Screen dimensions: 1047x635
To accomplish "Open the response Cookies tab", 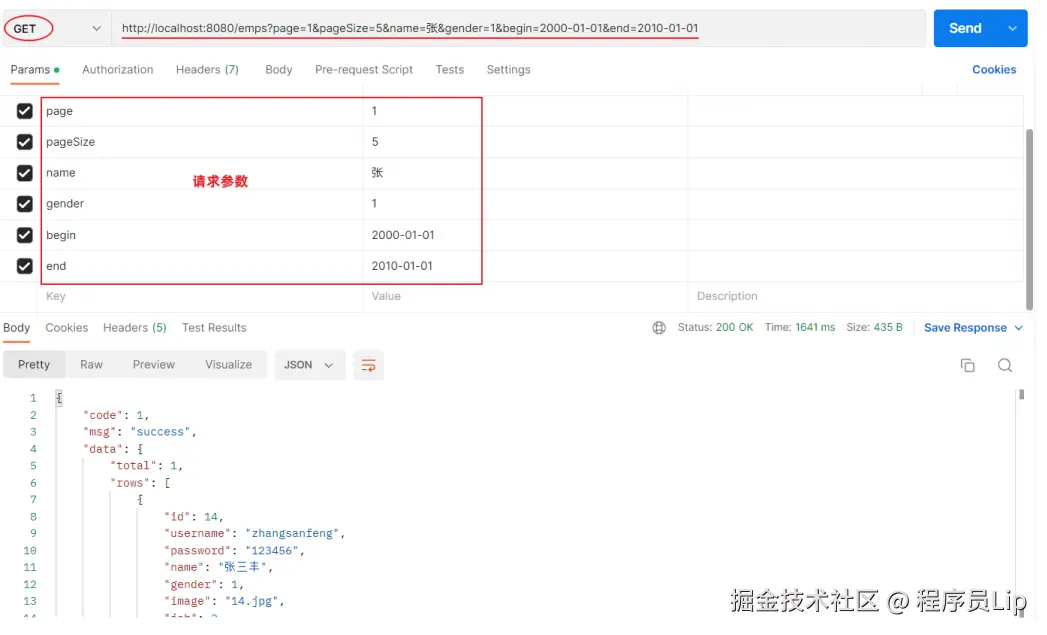I will coord(67,328).
